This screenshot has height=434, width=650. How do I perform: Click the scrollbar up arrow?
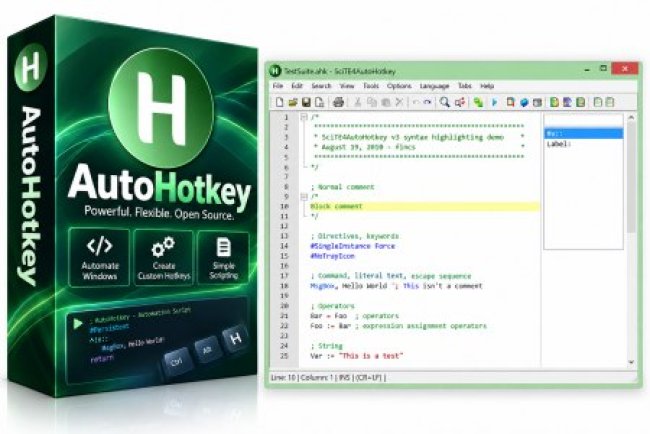pos(631,118)
